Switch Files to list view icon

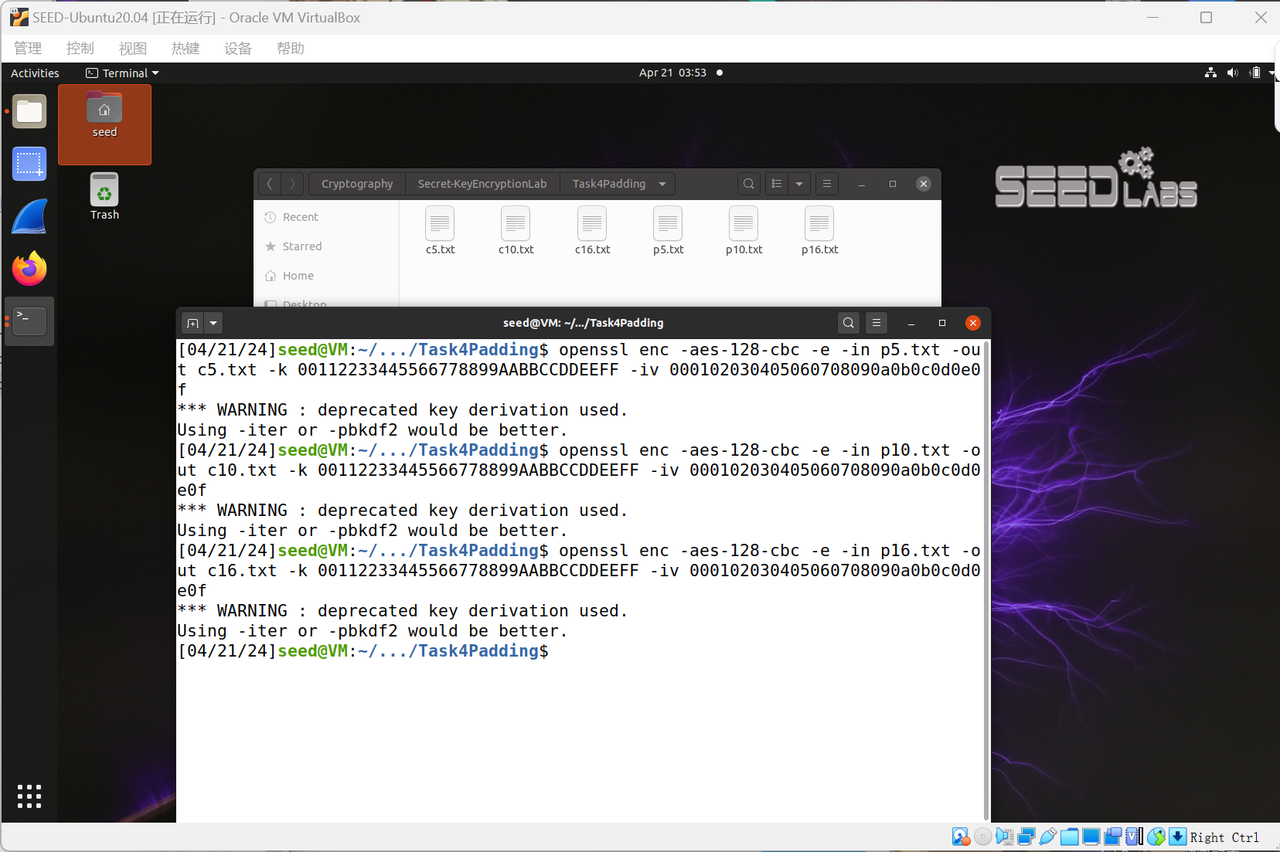[777, 184]
